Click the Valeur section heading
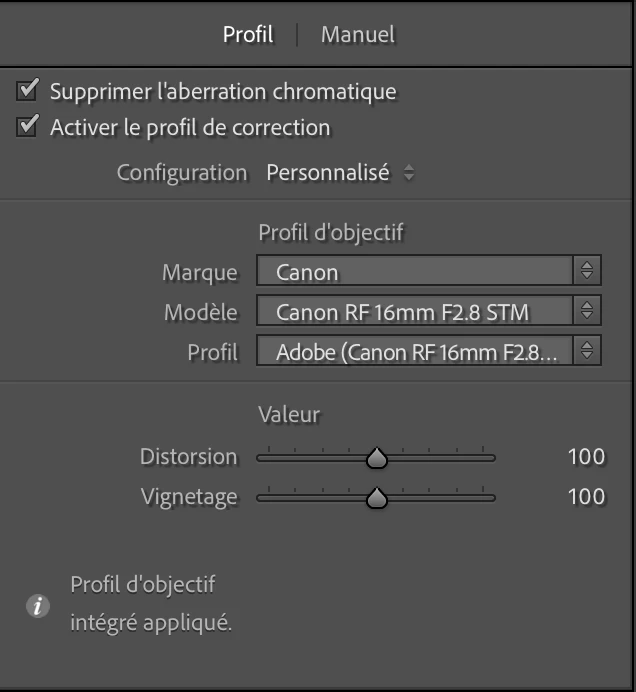Image resolution: width=636 pixels, height=692 pixels. [x=289, y=414]
